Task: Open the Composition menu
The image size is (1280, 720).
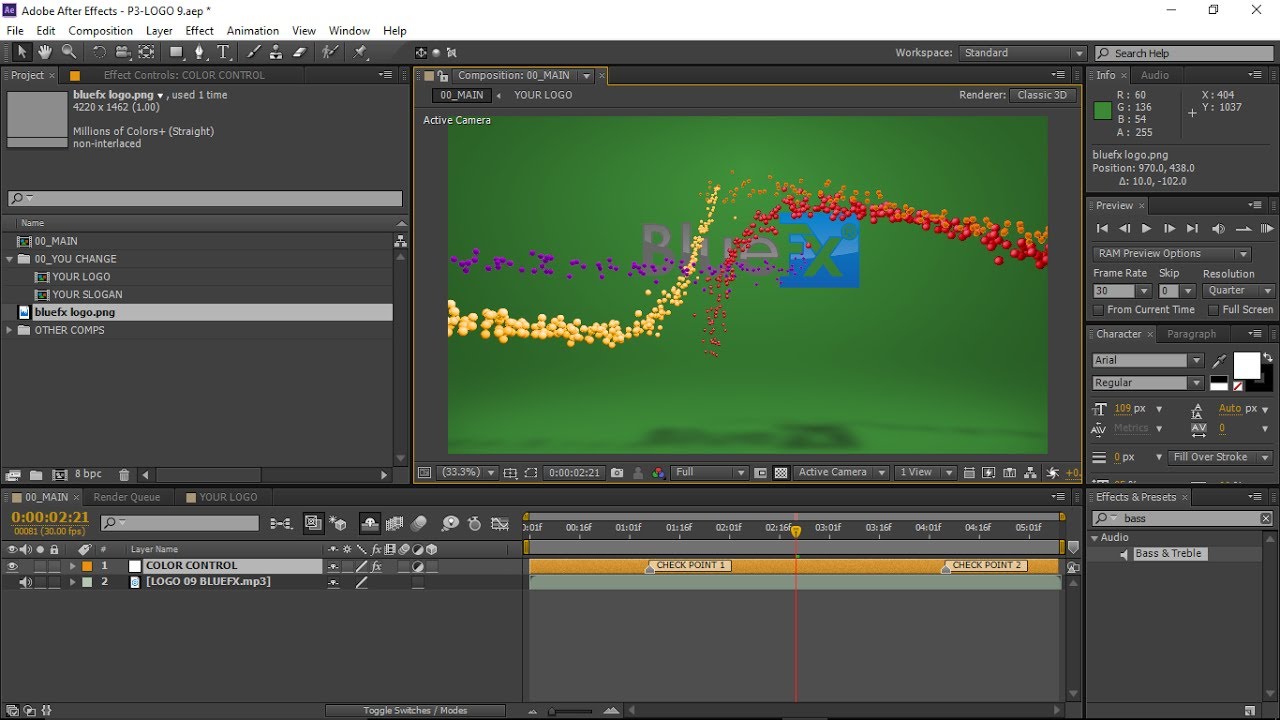Action: click(x=100, y=31)
